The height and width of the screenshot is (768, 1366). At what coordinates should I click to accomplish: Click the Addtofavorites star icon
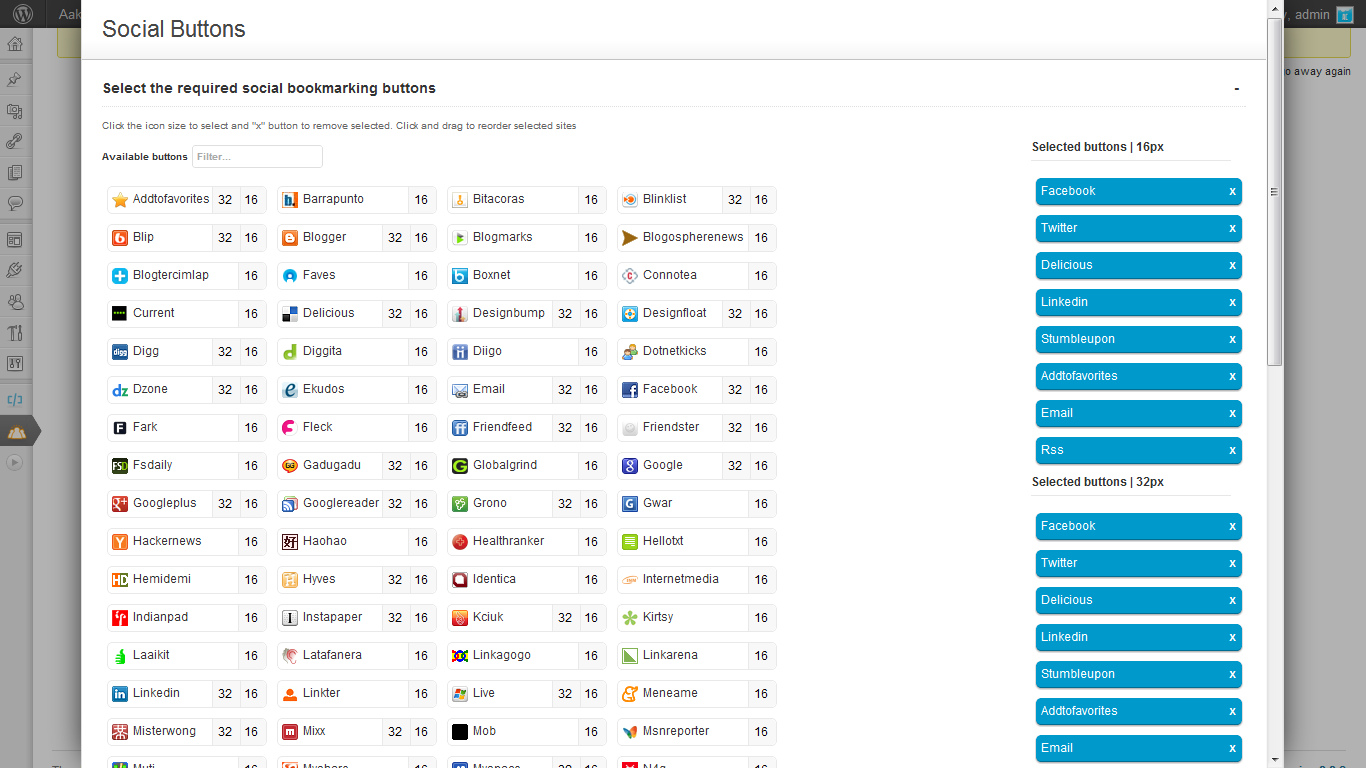point(120,200)
